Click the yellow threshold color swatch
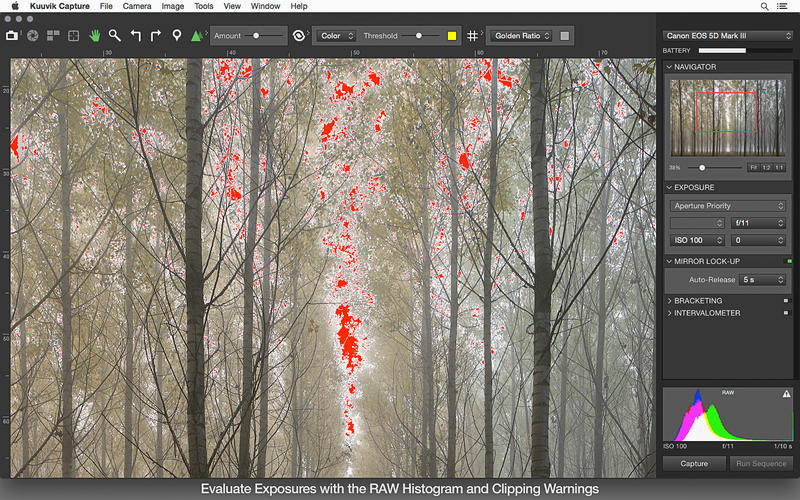Image resolution: width=800 pixels, height=500 pixels. (x=451, y=36)
